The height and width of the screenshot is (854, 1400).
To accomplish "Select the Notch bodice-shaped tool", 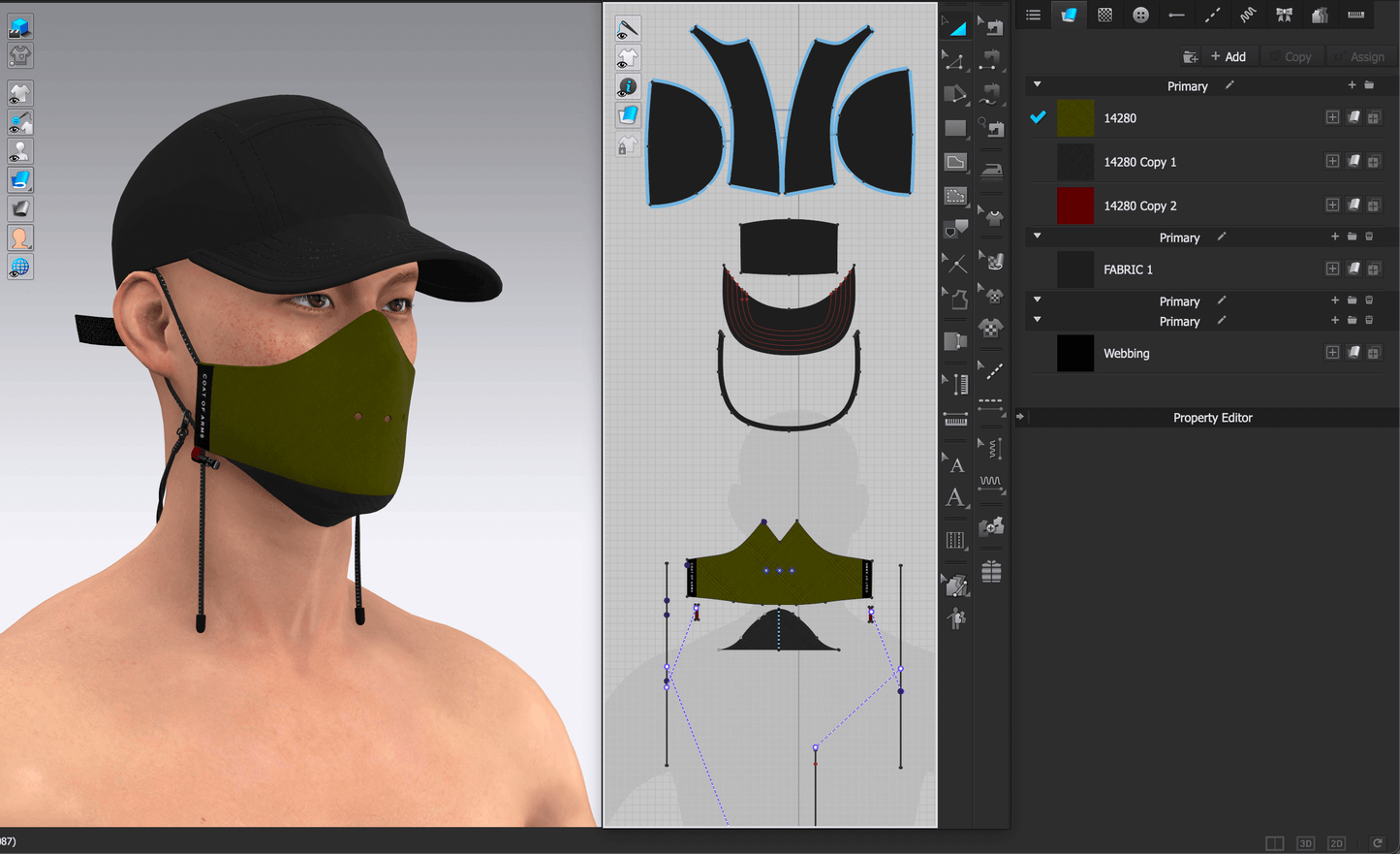I will (x=955, y=299).
